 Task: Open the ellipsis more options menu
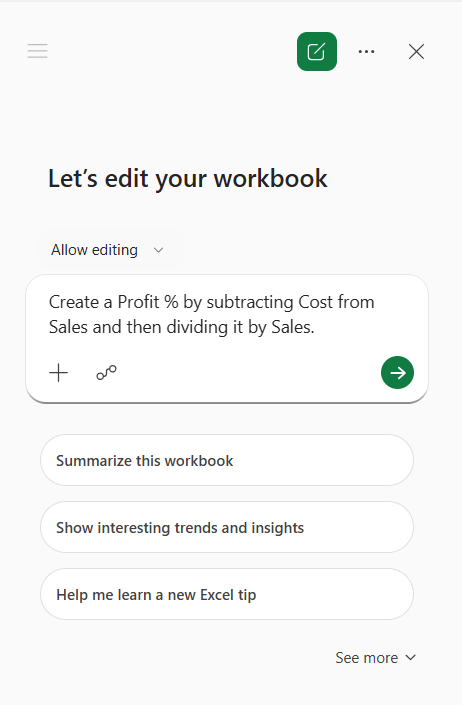[366, 52]
